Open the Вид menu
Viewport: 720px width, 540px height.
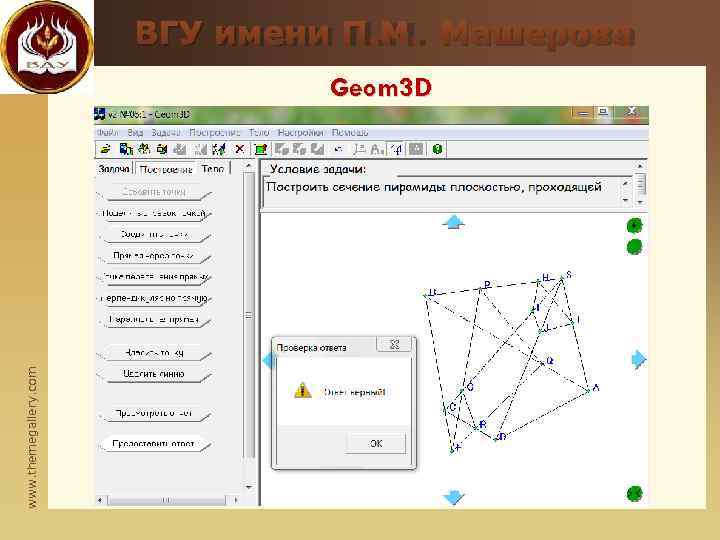coord(135,133)
